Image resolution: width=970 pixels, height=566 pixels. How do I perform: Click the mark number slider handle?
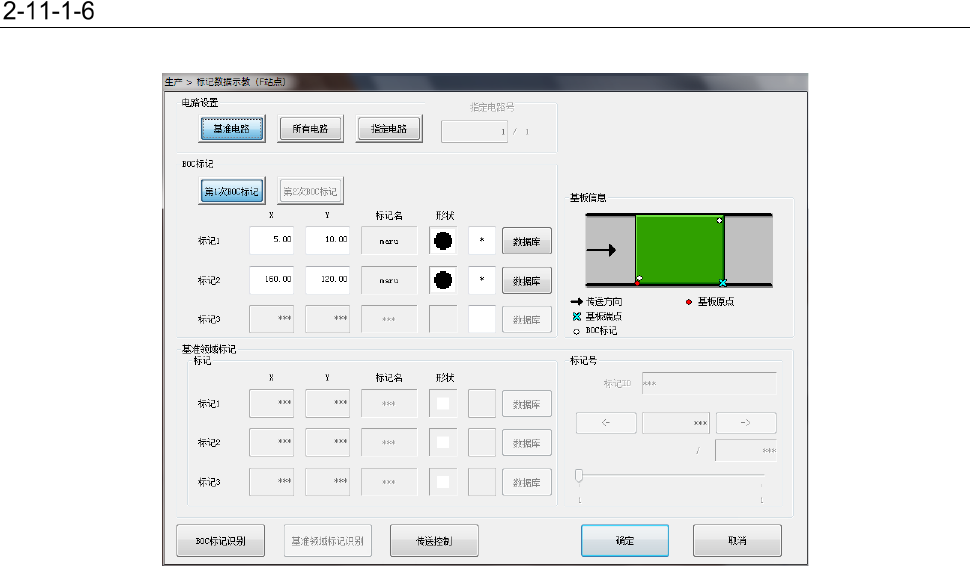pos(579,476)
